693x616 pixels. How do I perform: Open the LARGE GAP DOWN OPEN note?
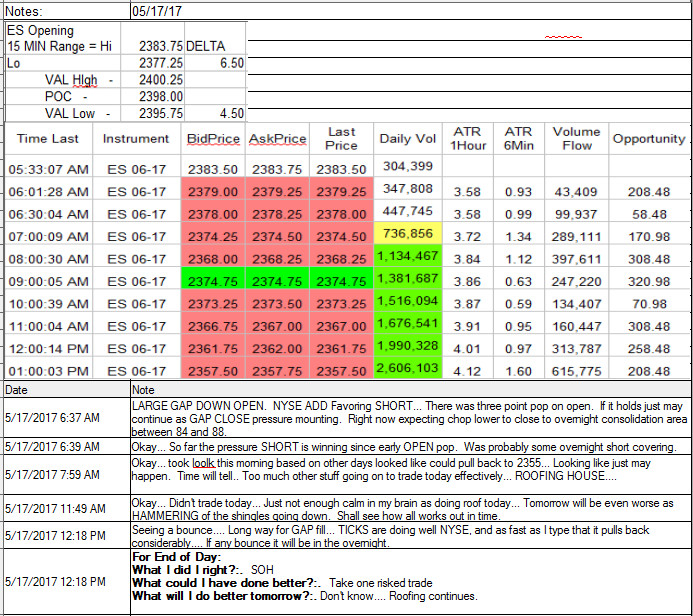coord(409,418)
